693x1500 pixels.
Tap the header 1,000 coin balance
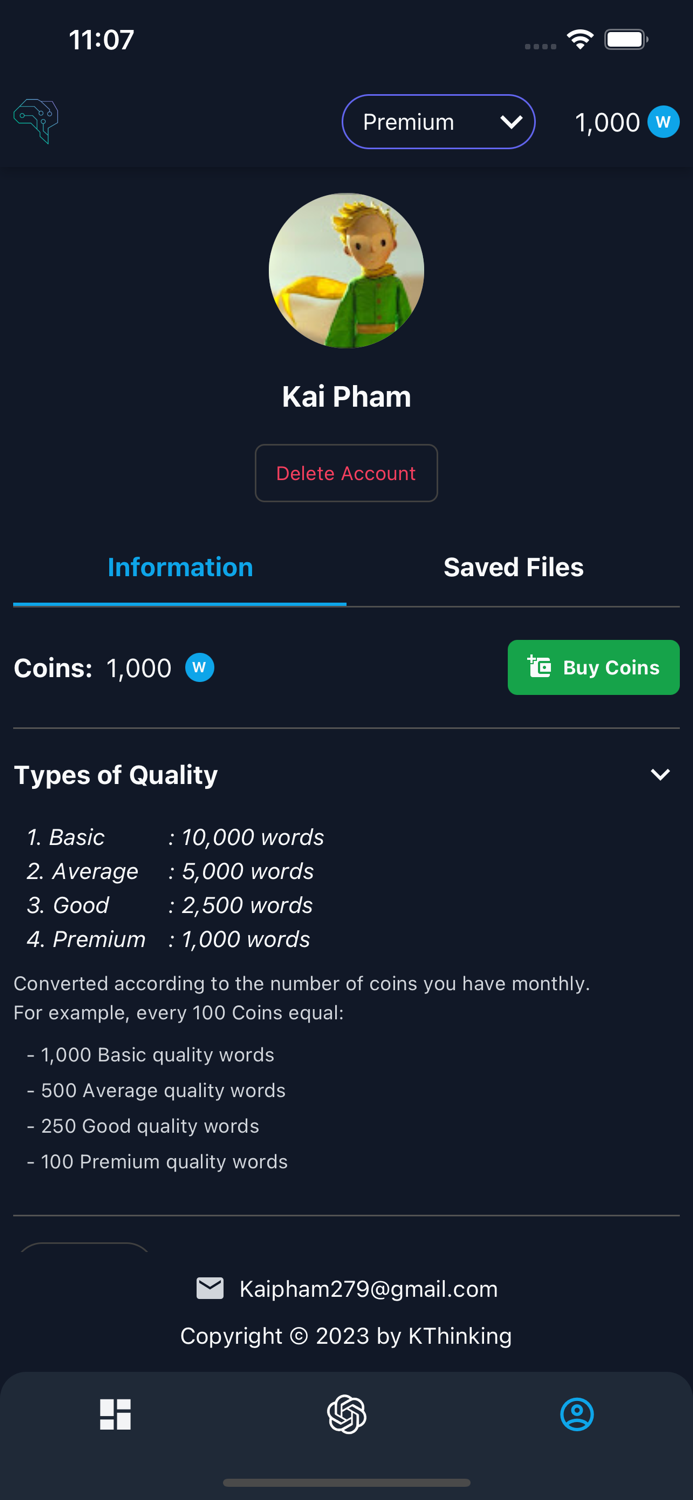607,122
